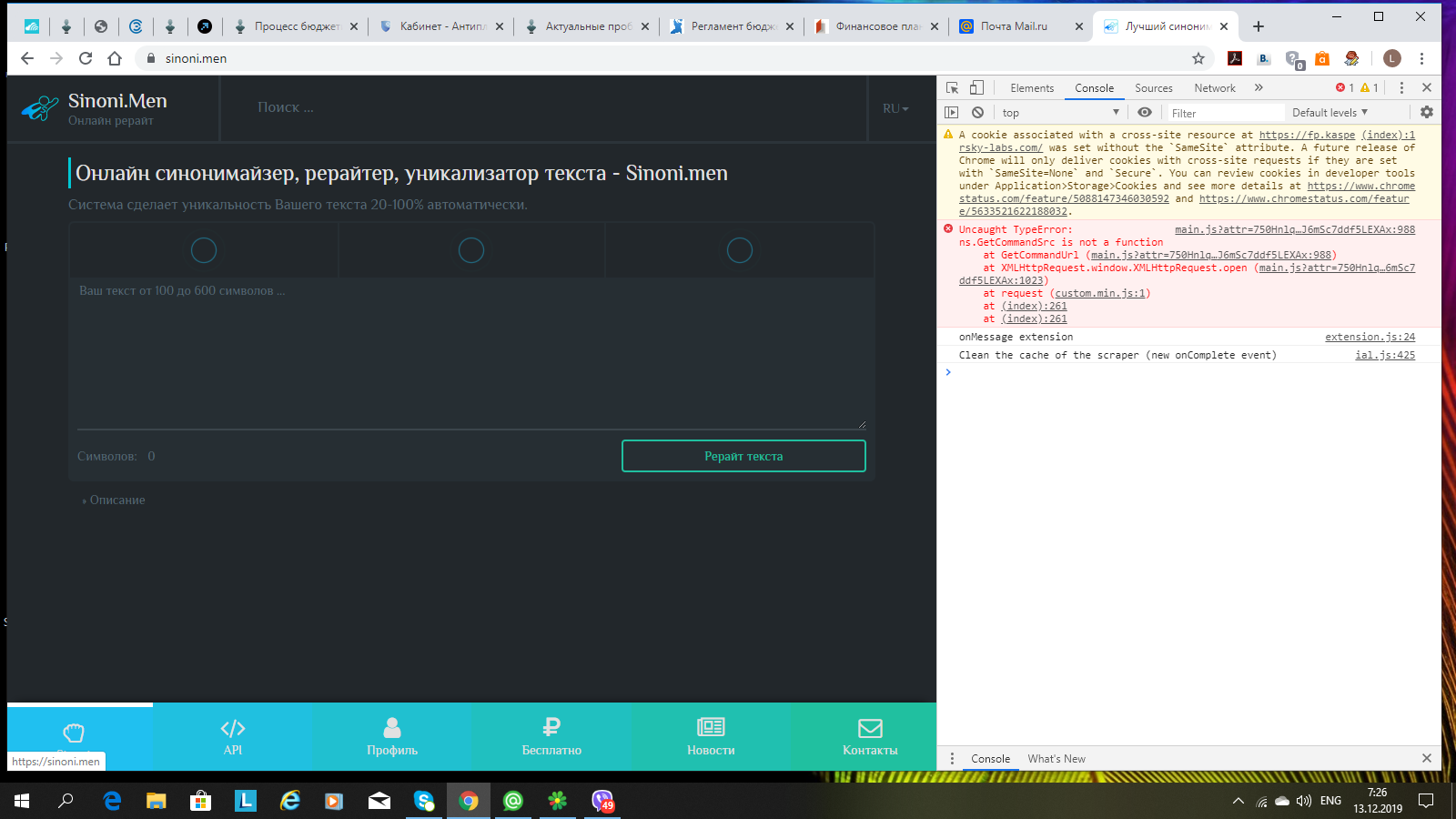Click the Sinoni.Men bird logo
The image size is (1456, 819).
click(x=39, y=108)
